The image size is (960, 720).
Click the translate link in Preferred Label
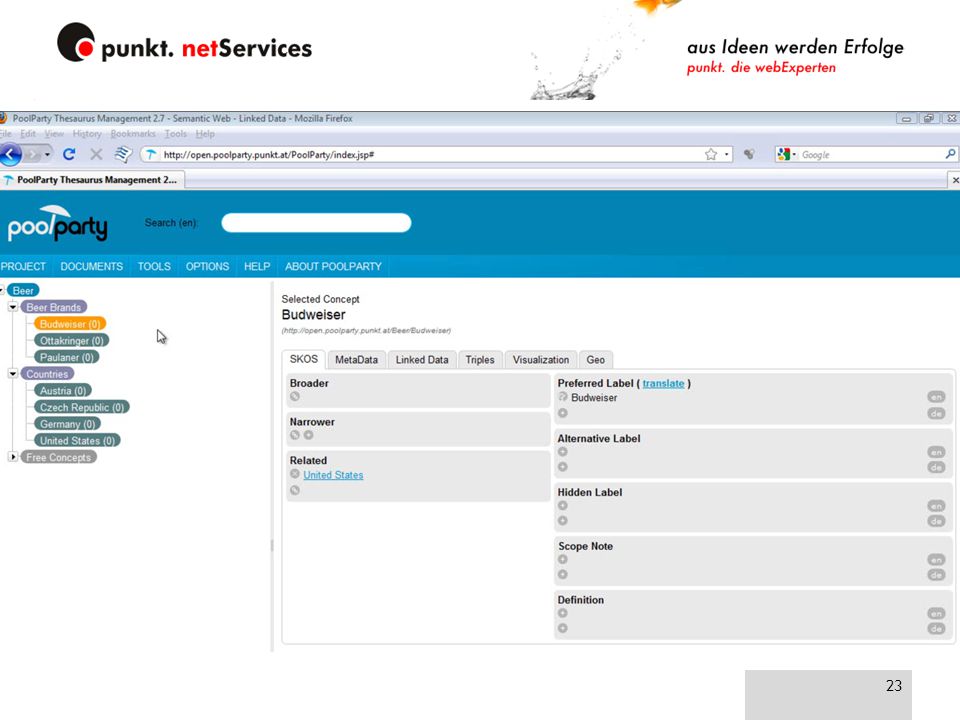tap(663, 383)
